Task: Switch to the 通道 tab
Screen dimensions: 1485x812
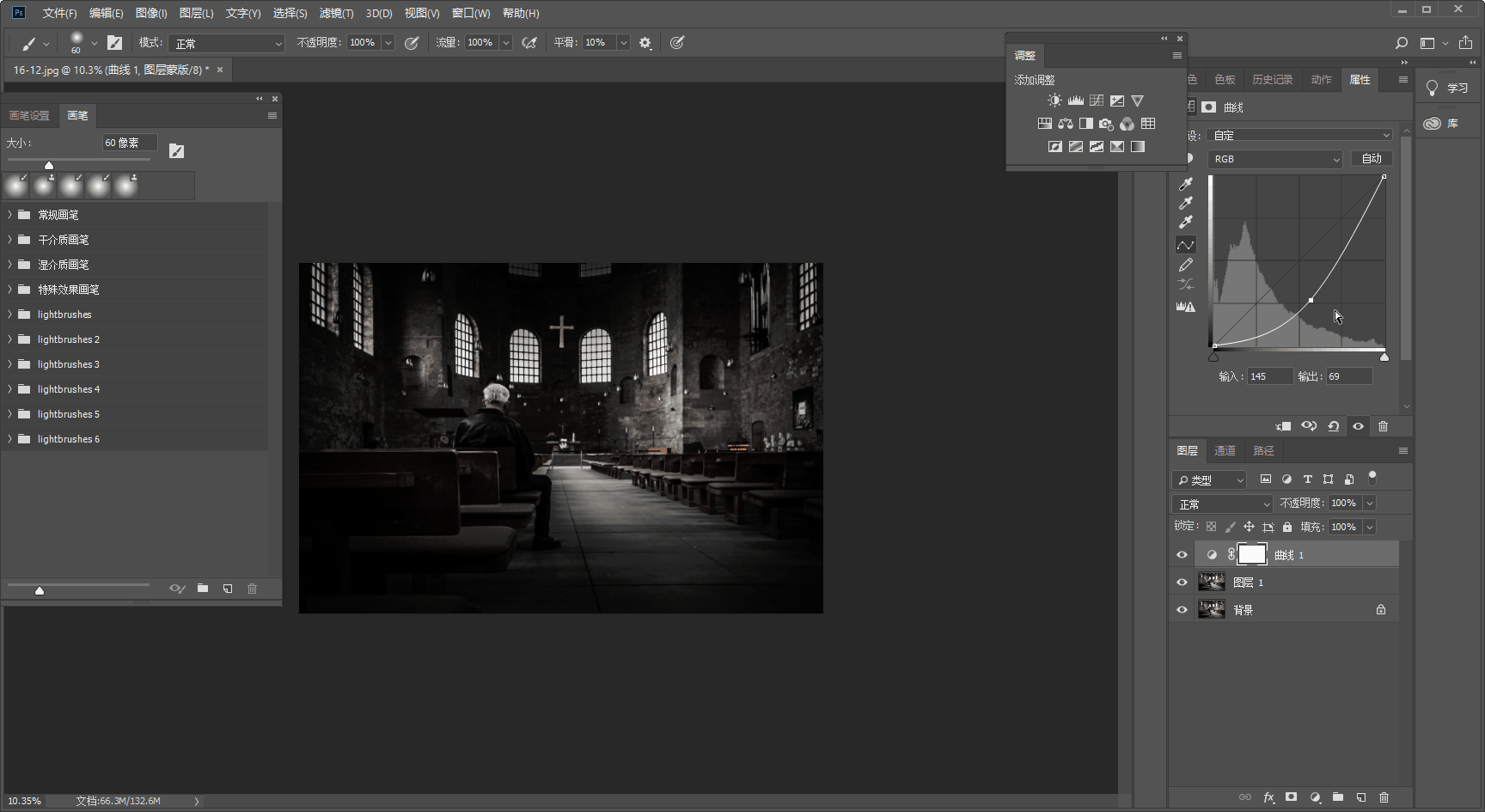Action: 1225,450
